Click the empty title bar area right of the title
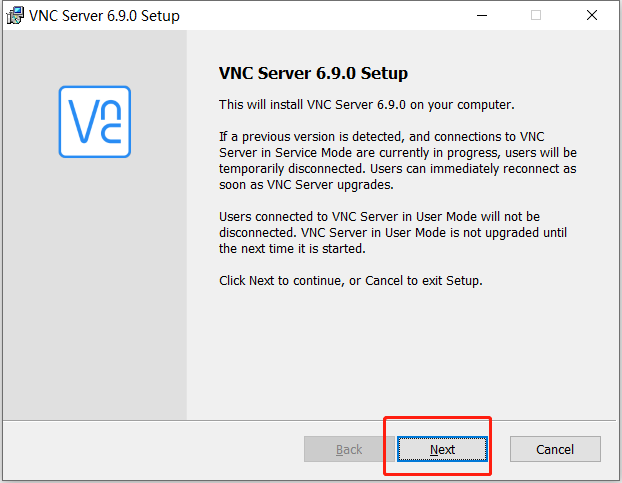622x483 pixels. click(x=320, y=16)
